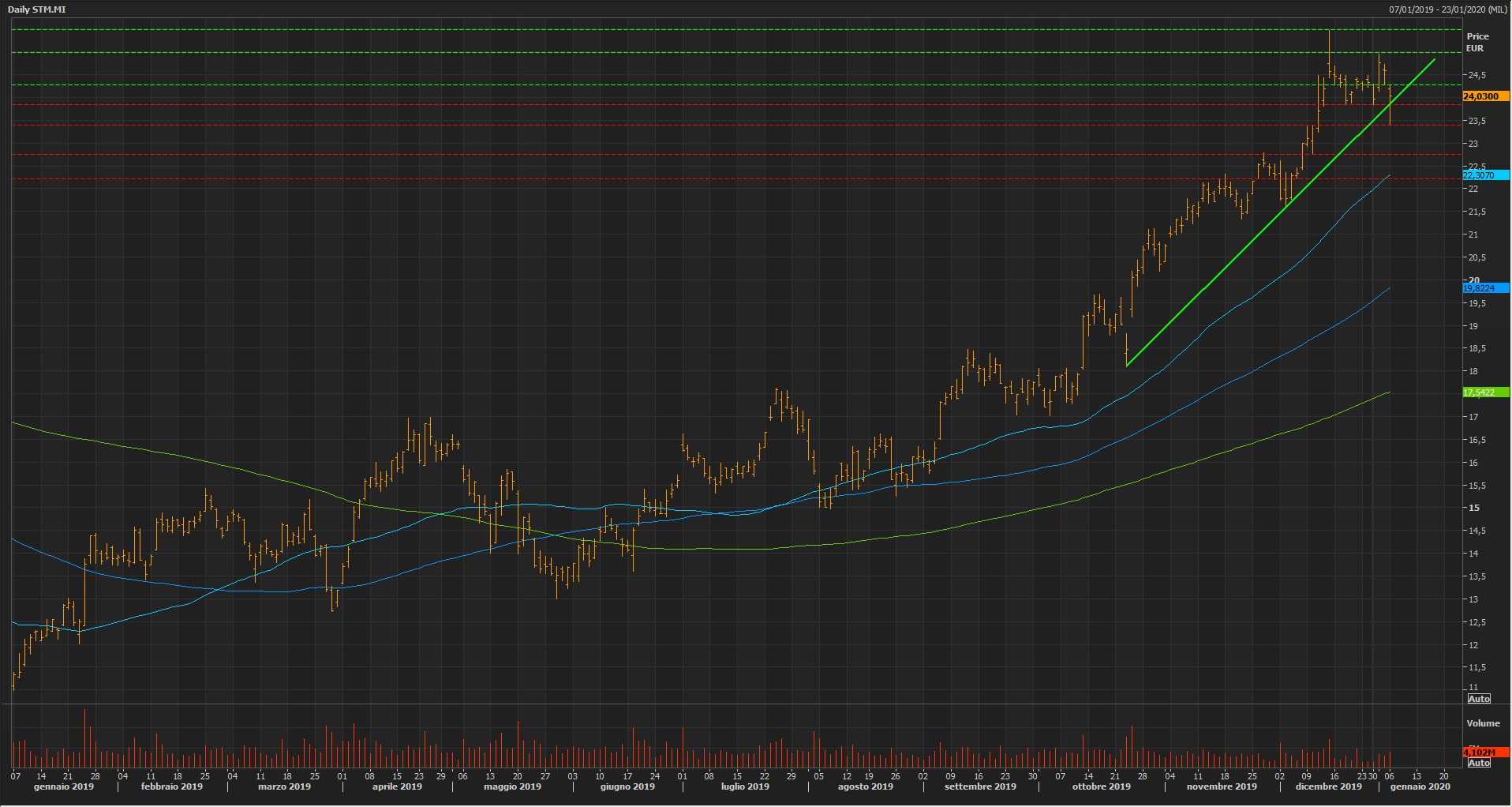This screenshot has height=807, width=1512.
Task: Click the Daily STM.MI chart title
Action: click(37, 9)
